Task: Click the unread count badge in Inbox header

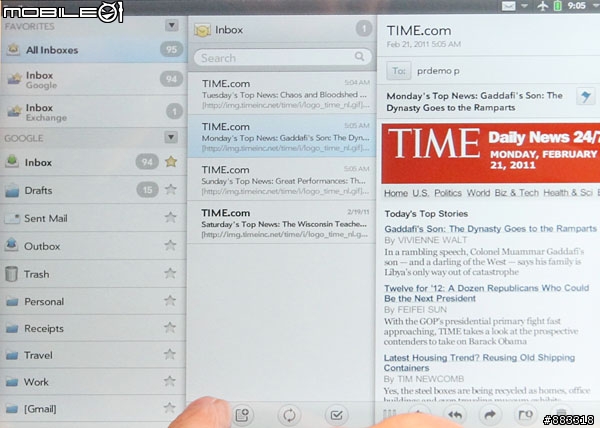Action: pos(364,29)
